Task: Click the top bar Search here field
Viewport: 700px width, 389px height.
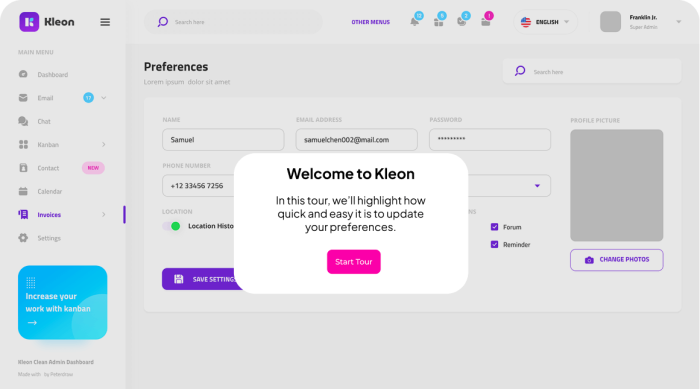Action: 233,22
